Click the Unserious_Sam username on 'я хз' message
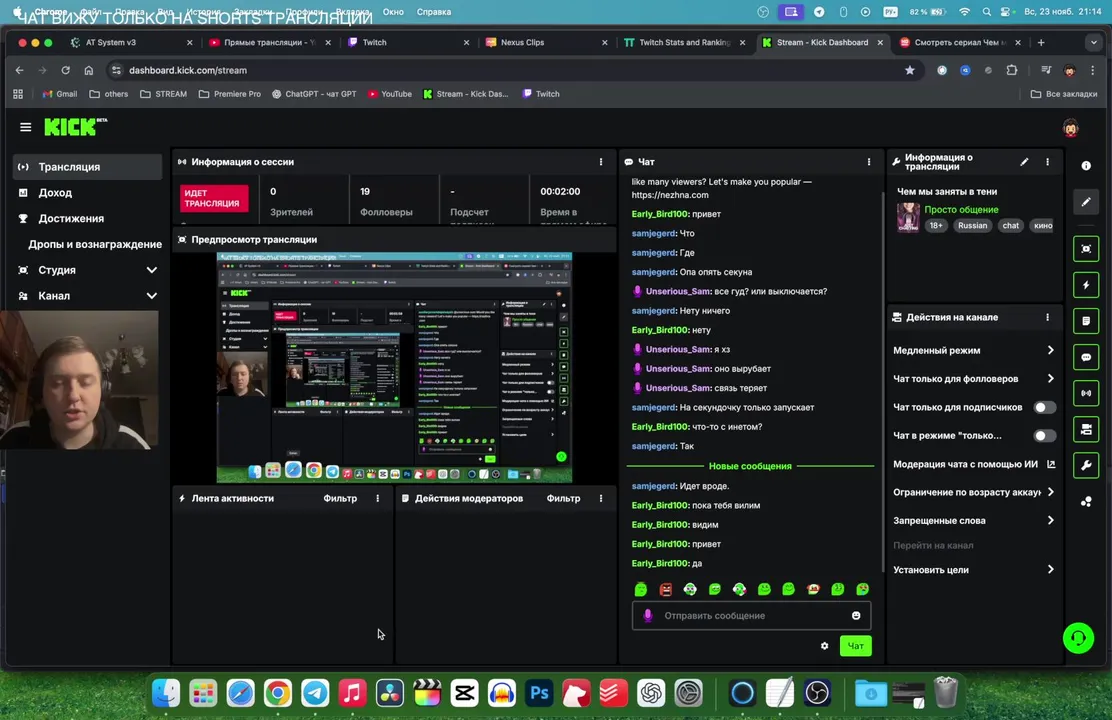The image size is (1112, 720). [678, 349]
